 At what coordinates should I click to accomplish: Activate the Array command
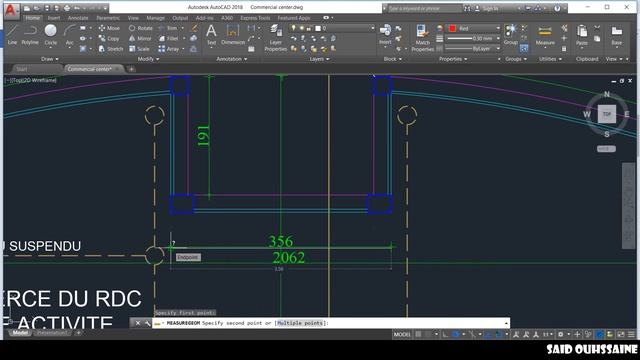(169, 49)
